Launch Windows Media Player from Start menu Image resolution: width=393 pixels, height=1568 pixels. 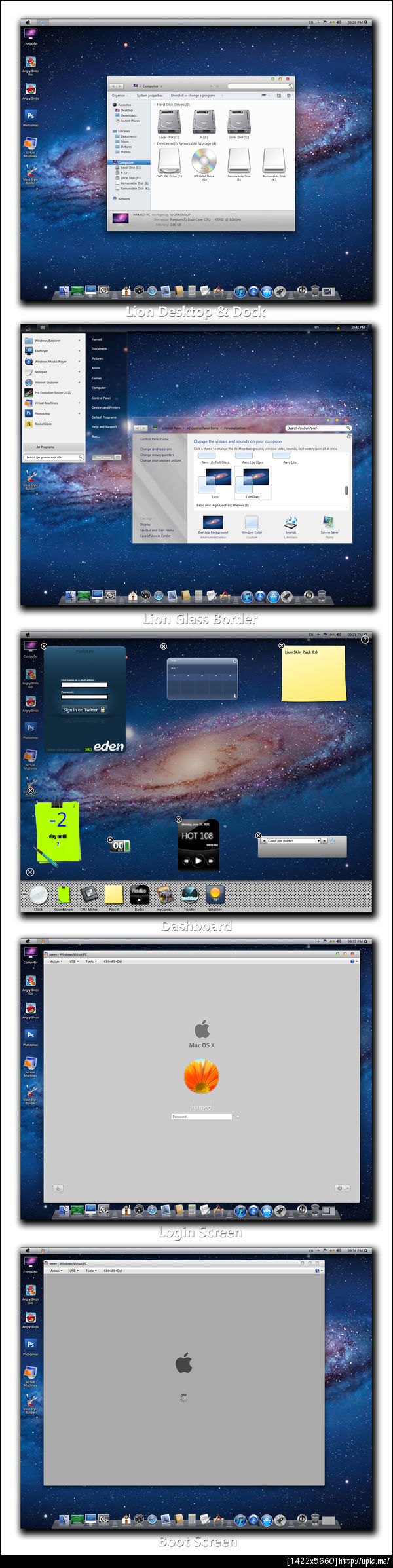click(x=51, y=362)
